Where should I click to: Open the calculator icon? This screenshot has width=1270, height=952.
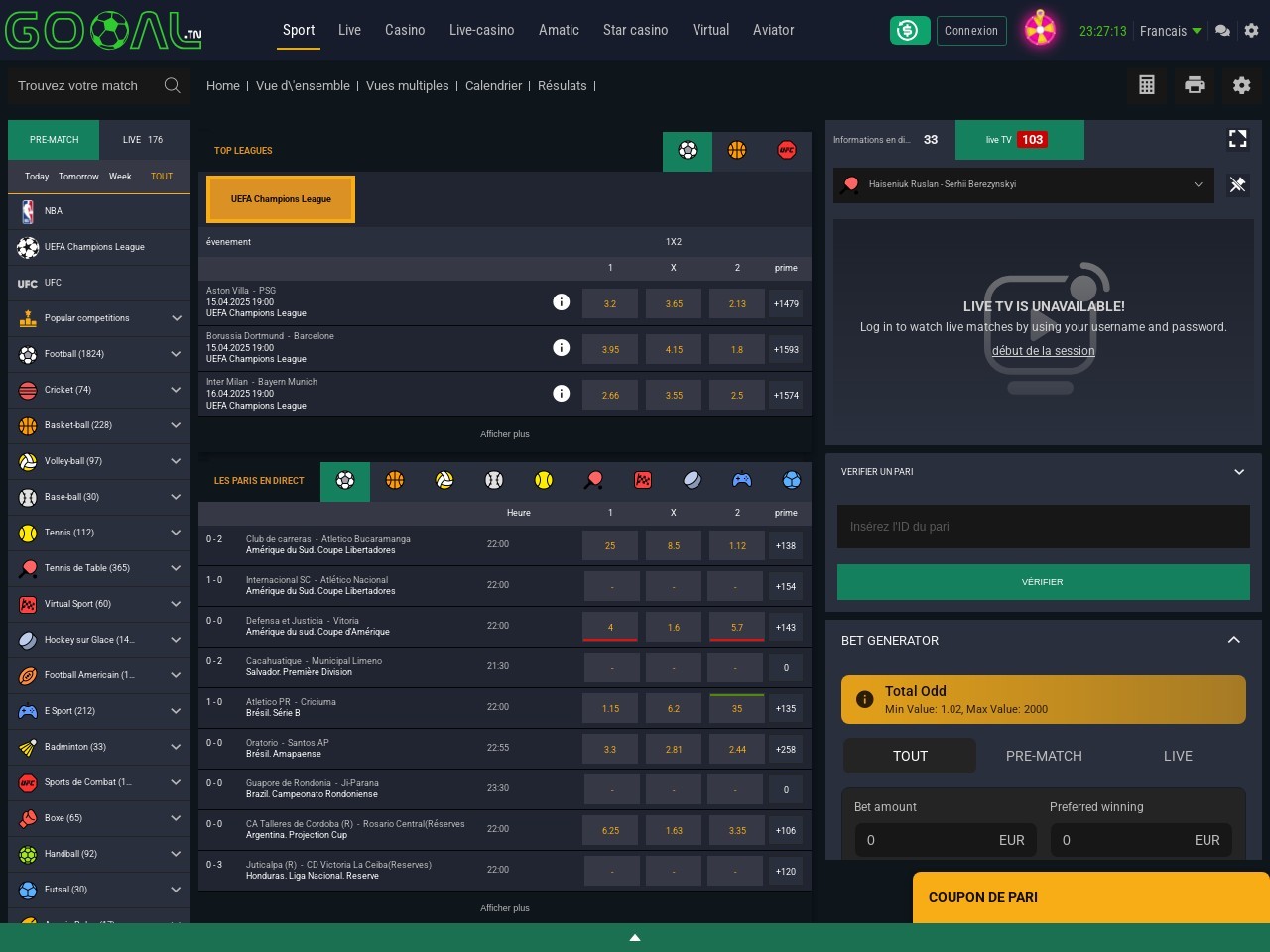click(x=1147, y=85)
